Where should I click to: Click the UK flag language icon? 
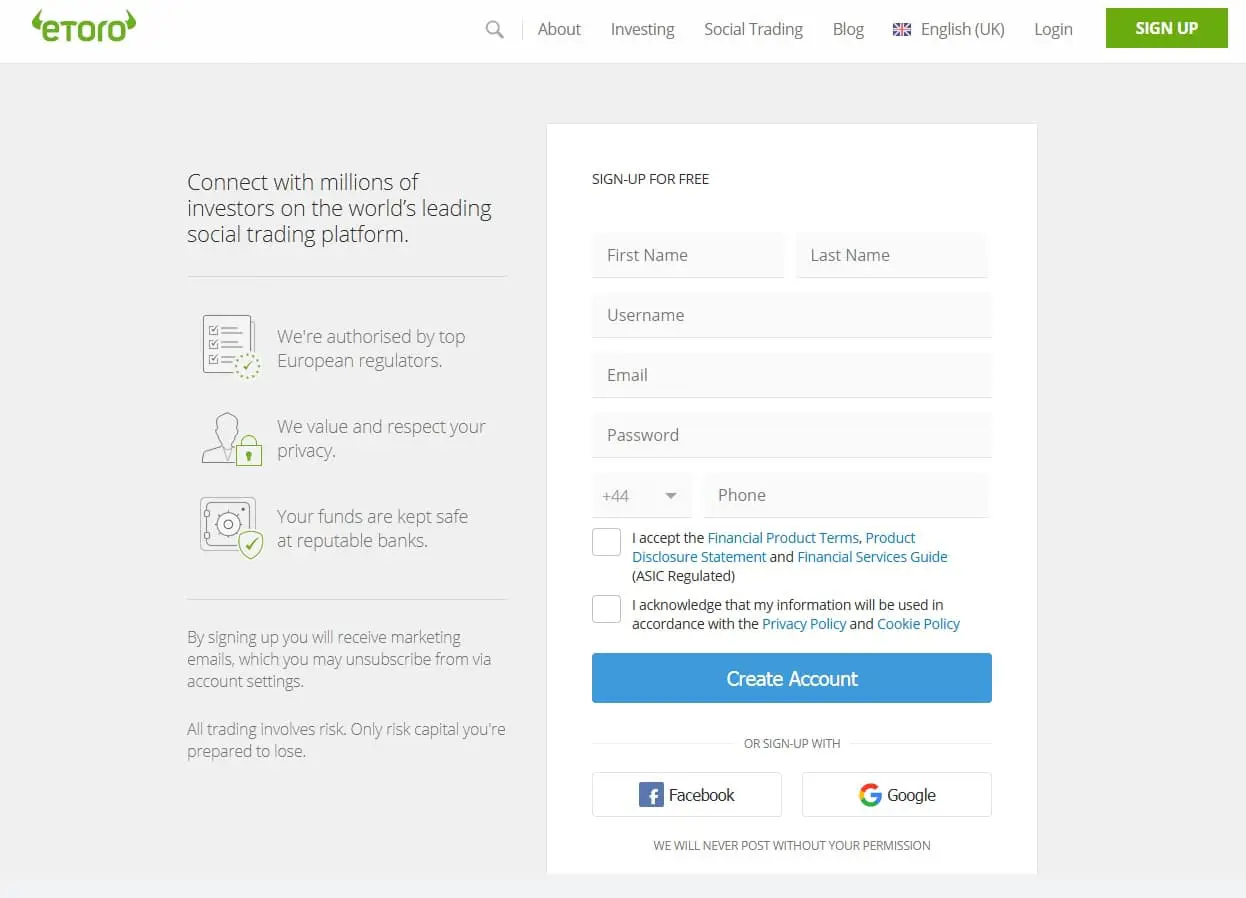click(x=900, y=29)
